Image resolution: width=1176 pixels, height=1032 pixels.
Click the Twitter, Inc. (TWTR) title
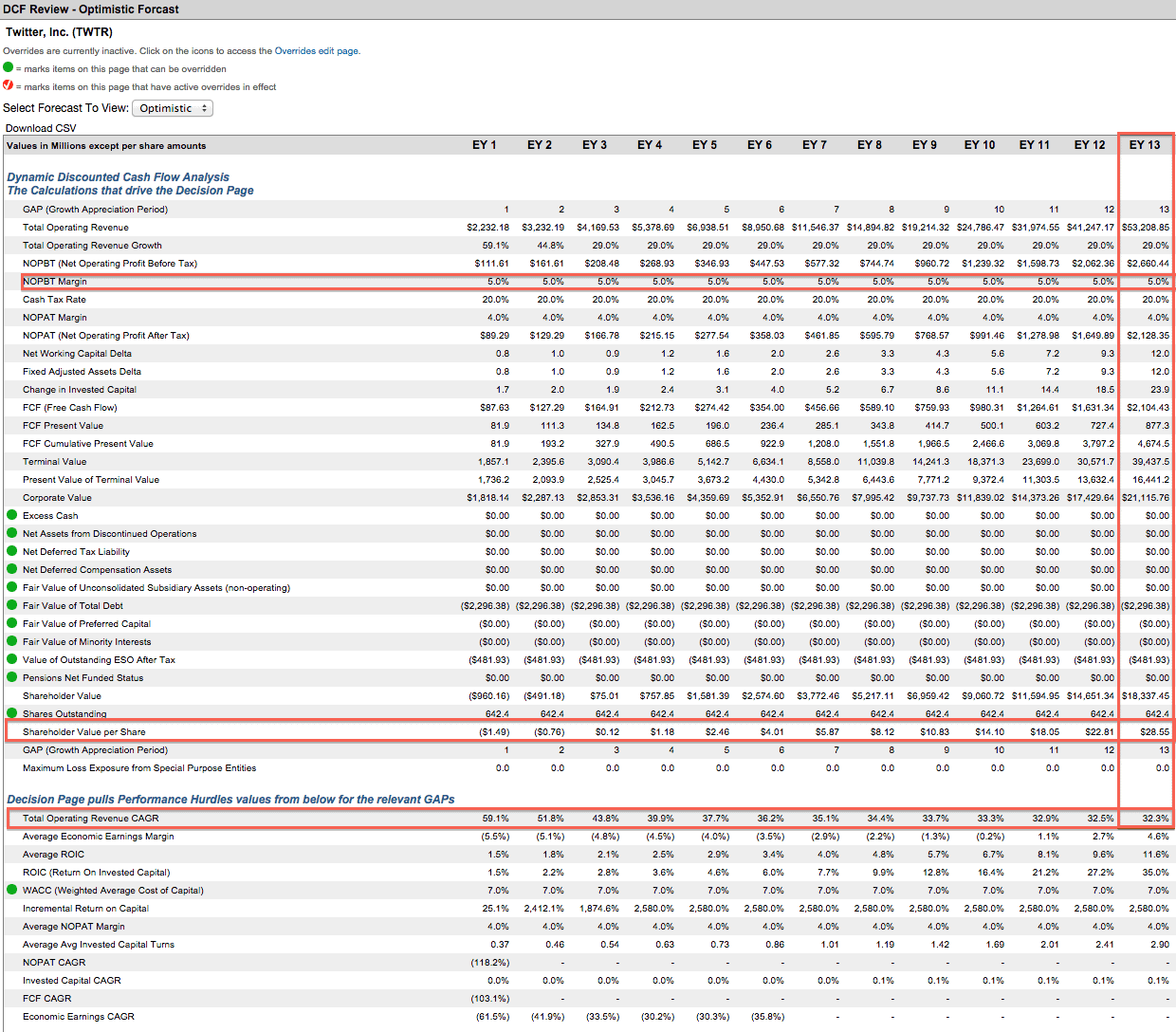(x=59, y=32)
